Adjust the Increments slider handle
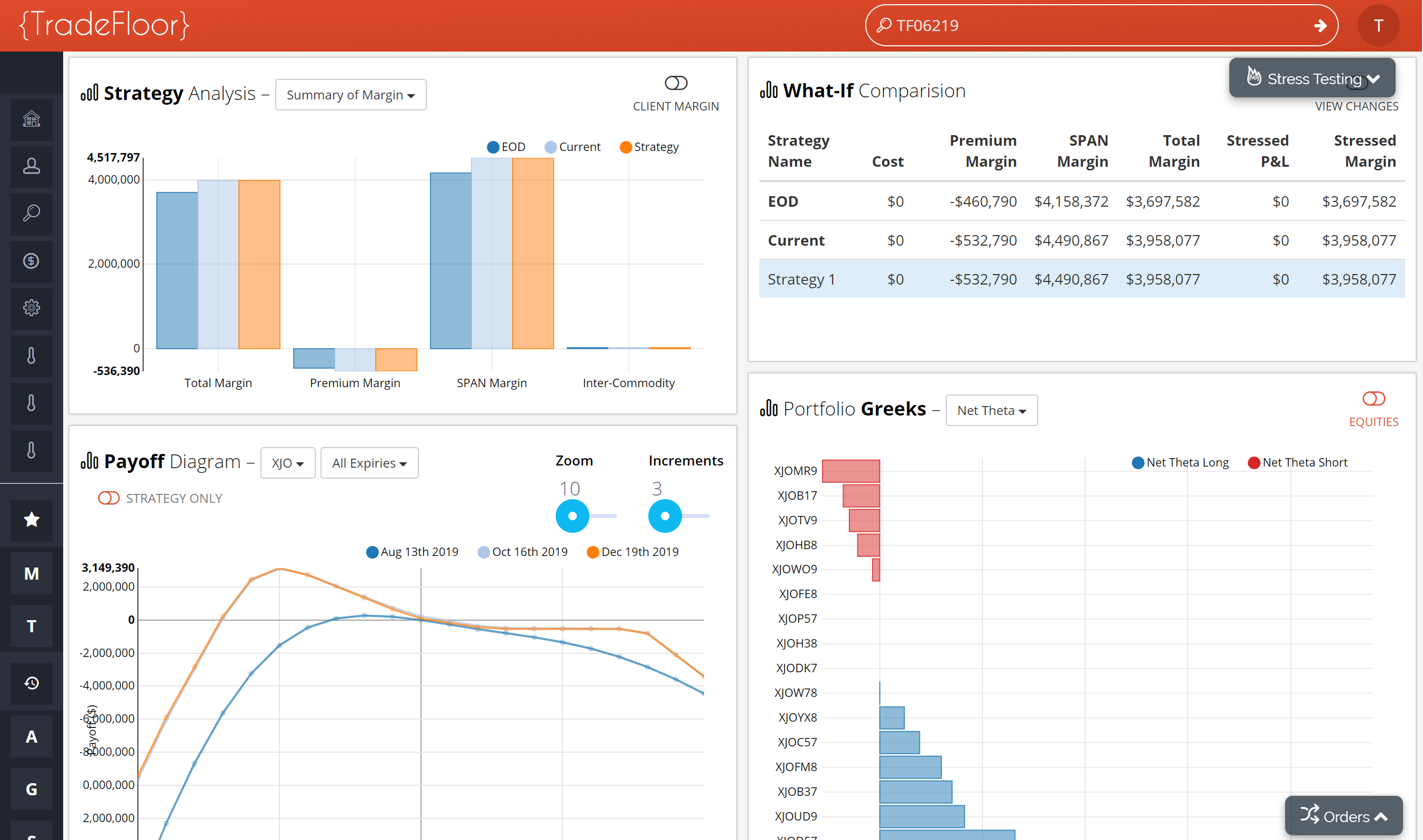Image resolution: width=1423 pixels, height=840 pixels. [x=665, y=515]
